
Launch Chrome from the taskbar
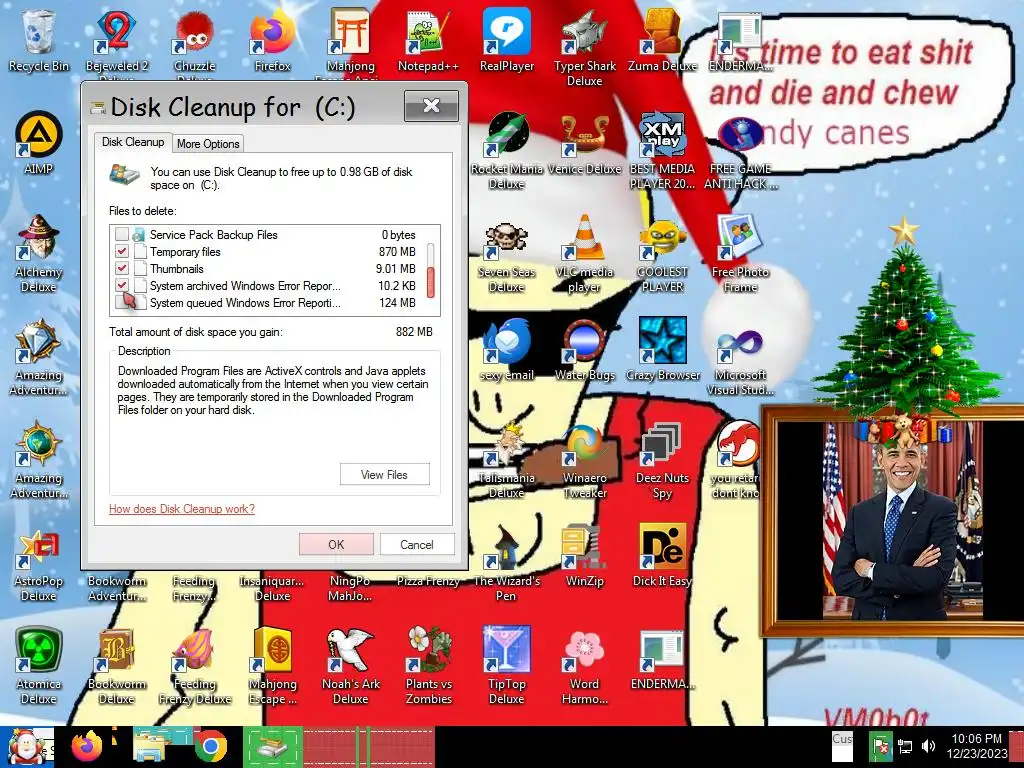tap(210, 747)
